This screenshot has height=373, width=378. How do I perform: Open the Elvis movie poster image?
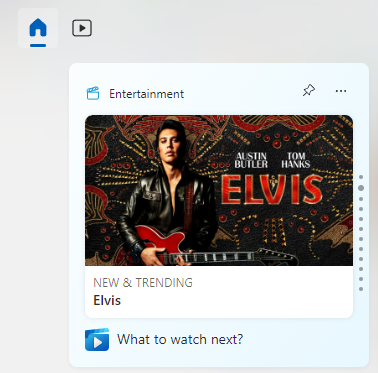click(219, 190)
